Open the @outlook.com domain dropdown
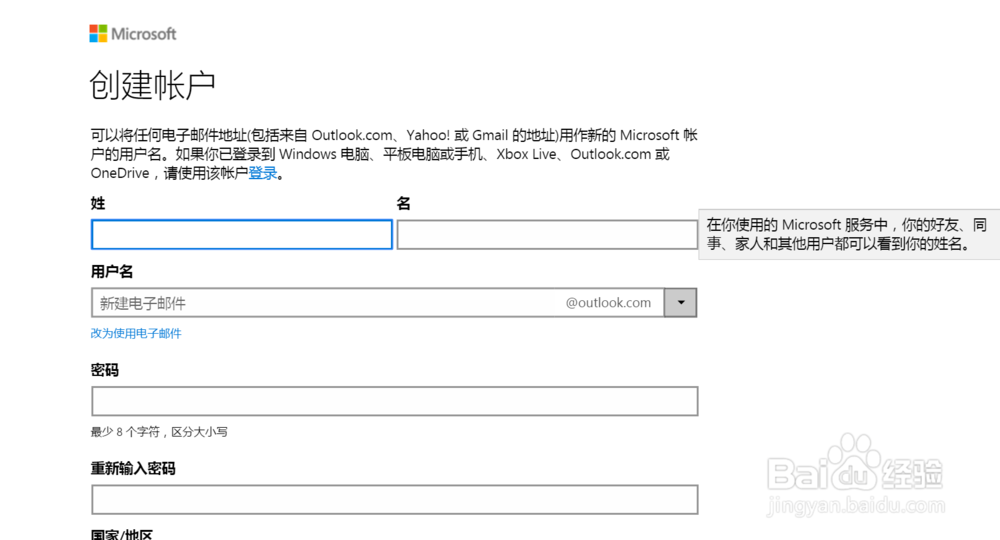Screen dimensions: 1000x540 tap(680, 303)
